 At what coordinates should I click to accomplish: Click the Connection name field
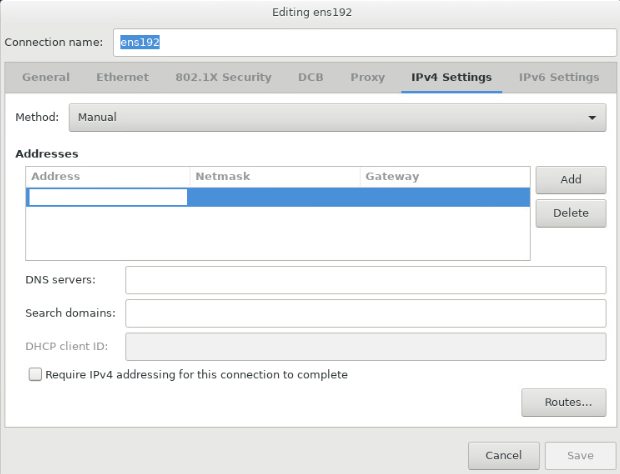click(x=365, y=42)
